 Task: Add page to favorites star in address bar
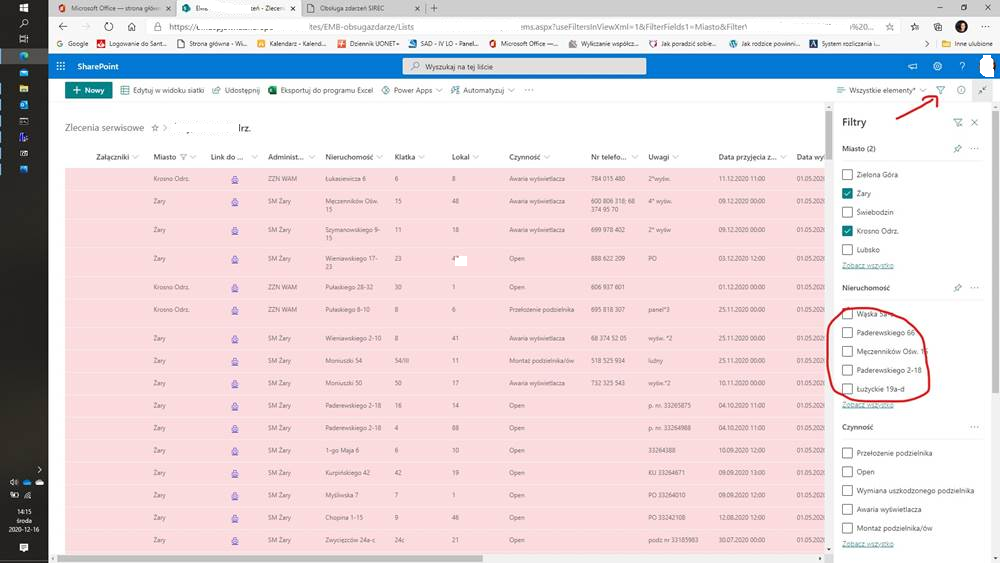coord(890,27)
